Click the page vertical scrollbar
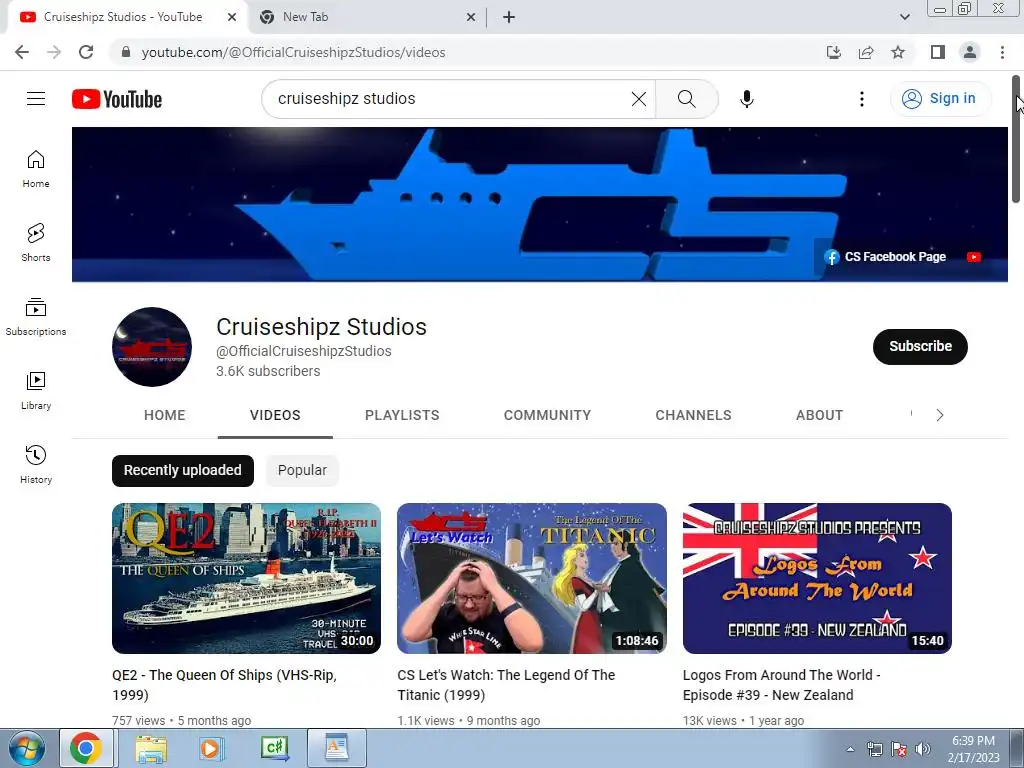 pos(1016,140)
